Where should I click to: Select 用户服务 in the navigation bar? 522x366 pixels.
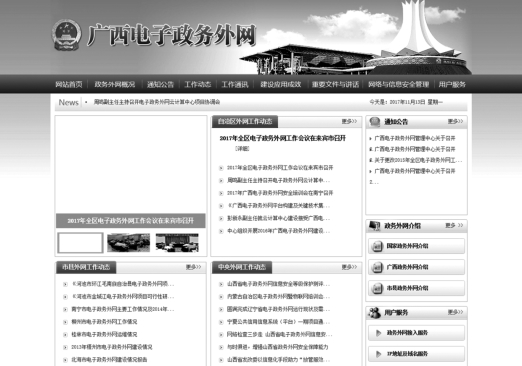452,84
